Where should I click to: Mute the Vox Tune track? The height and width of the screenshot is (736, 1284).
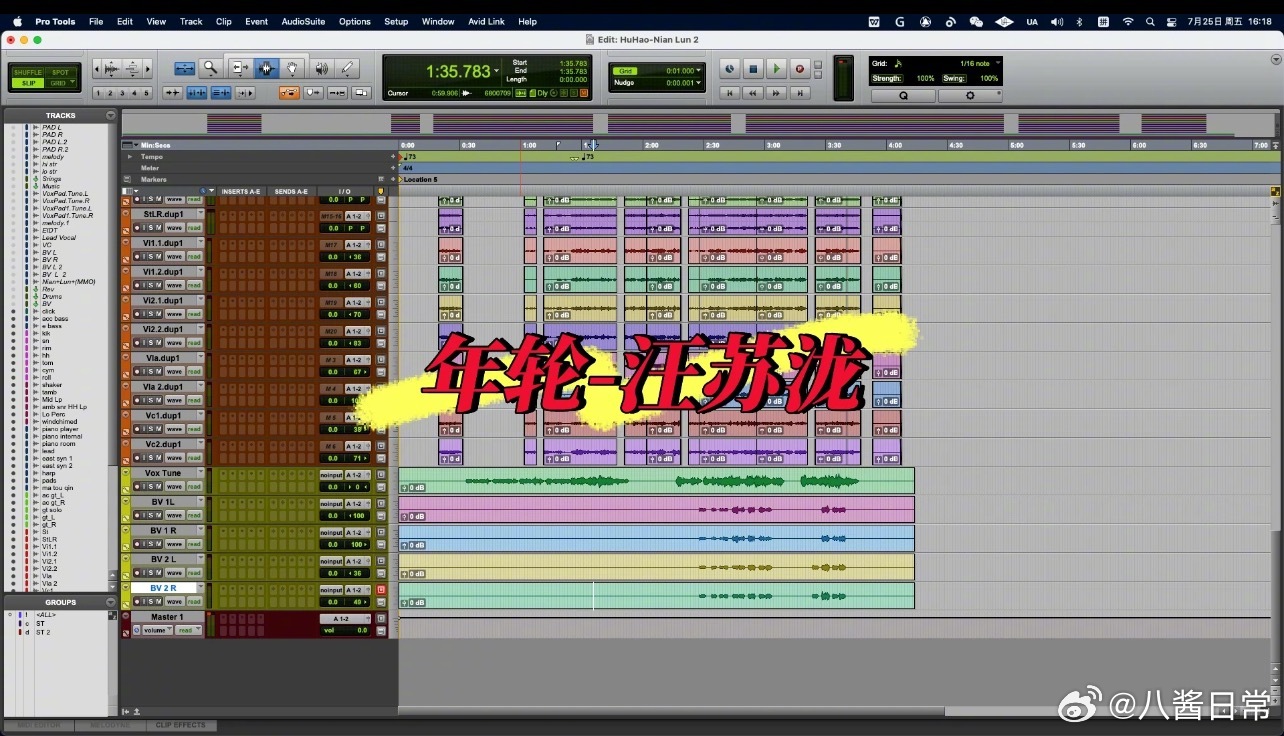coord(158,486)
